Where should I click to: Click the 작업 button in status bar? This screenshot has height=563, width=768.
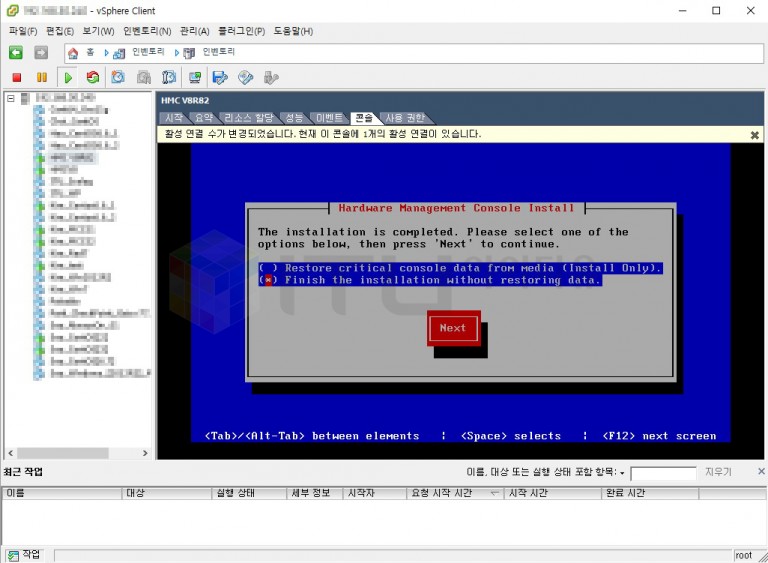[x=25, y=554]
